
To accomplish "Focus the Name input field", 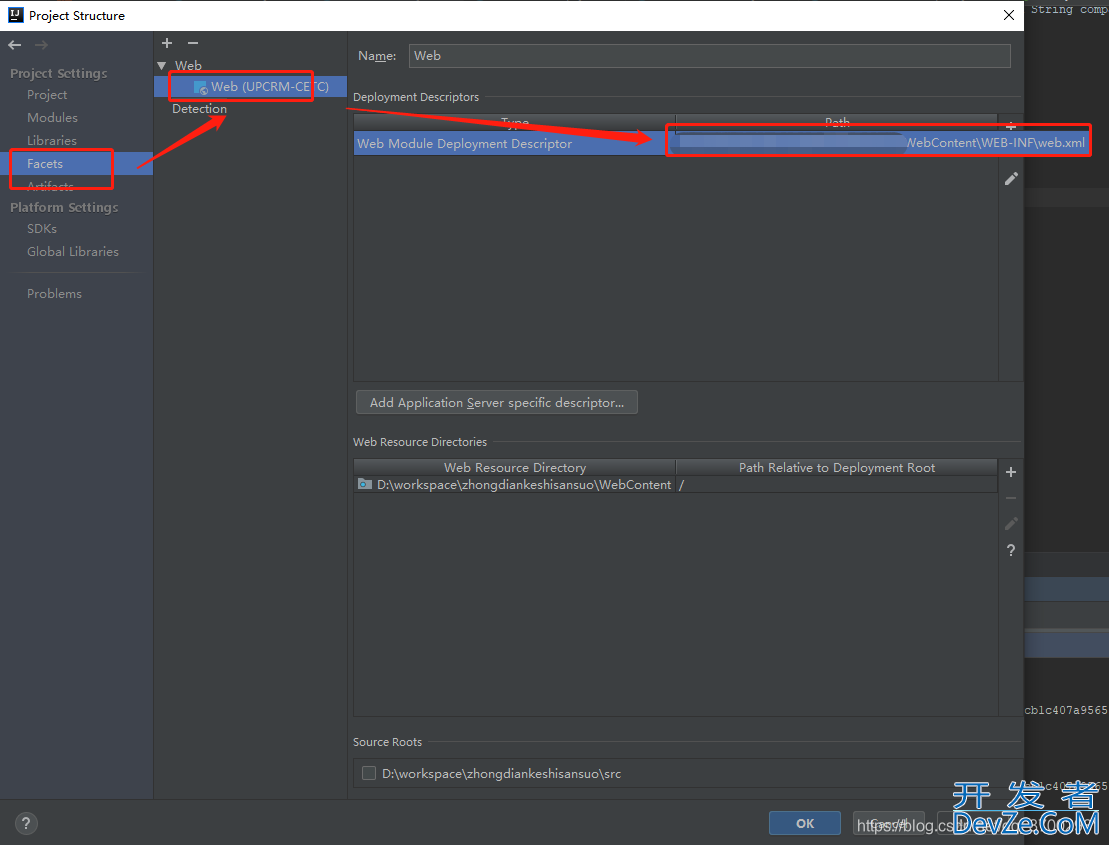I will [709, 56].
